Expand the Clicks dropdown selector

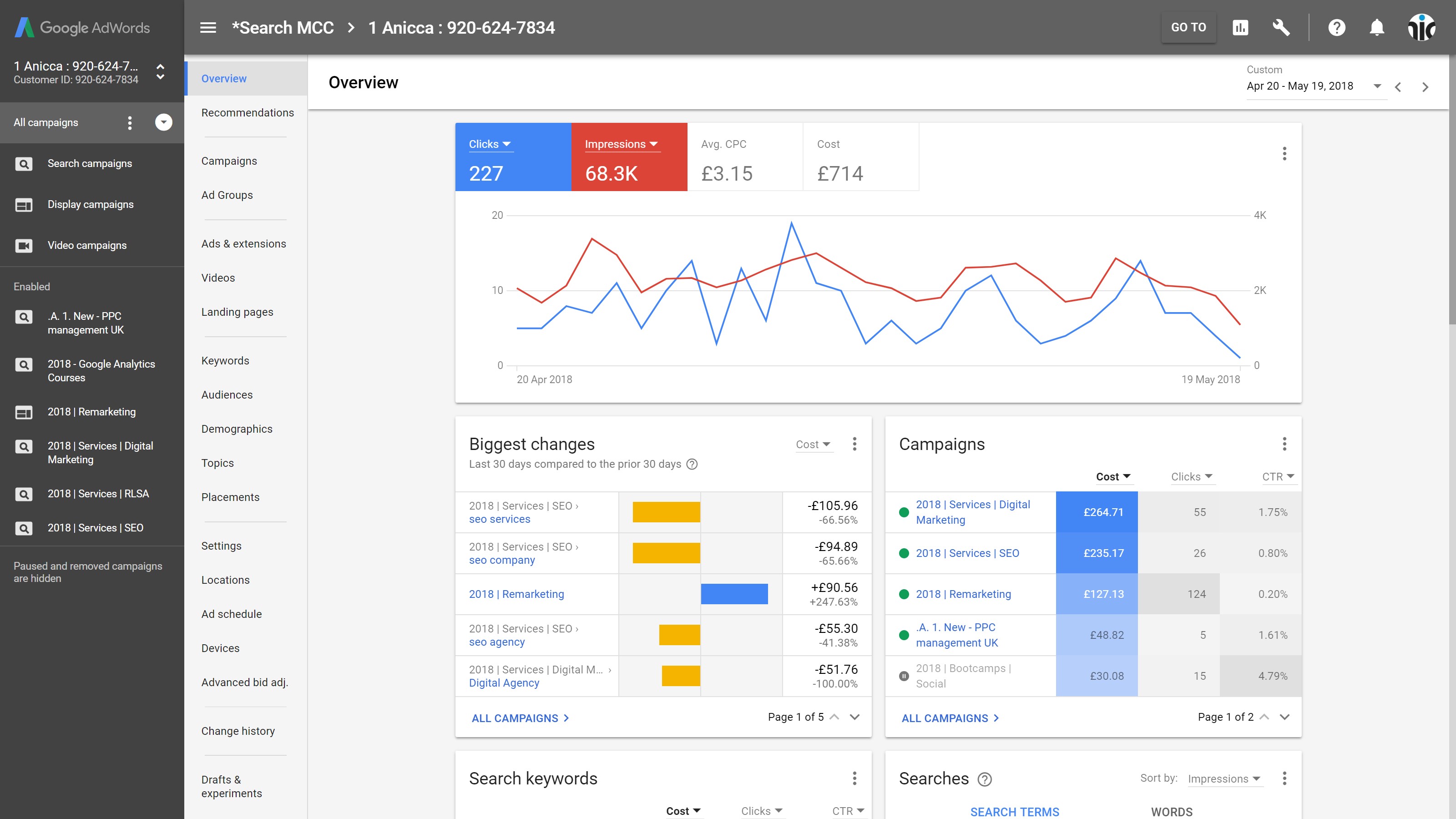click(489, 144)
